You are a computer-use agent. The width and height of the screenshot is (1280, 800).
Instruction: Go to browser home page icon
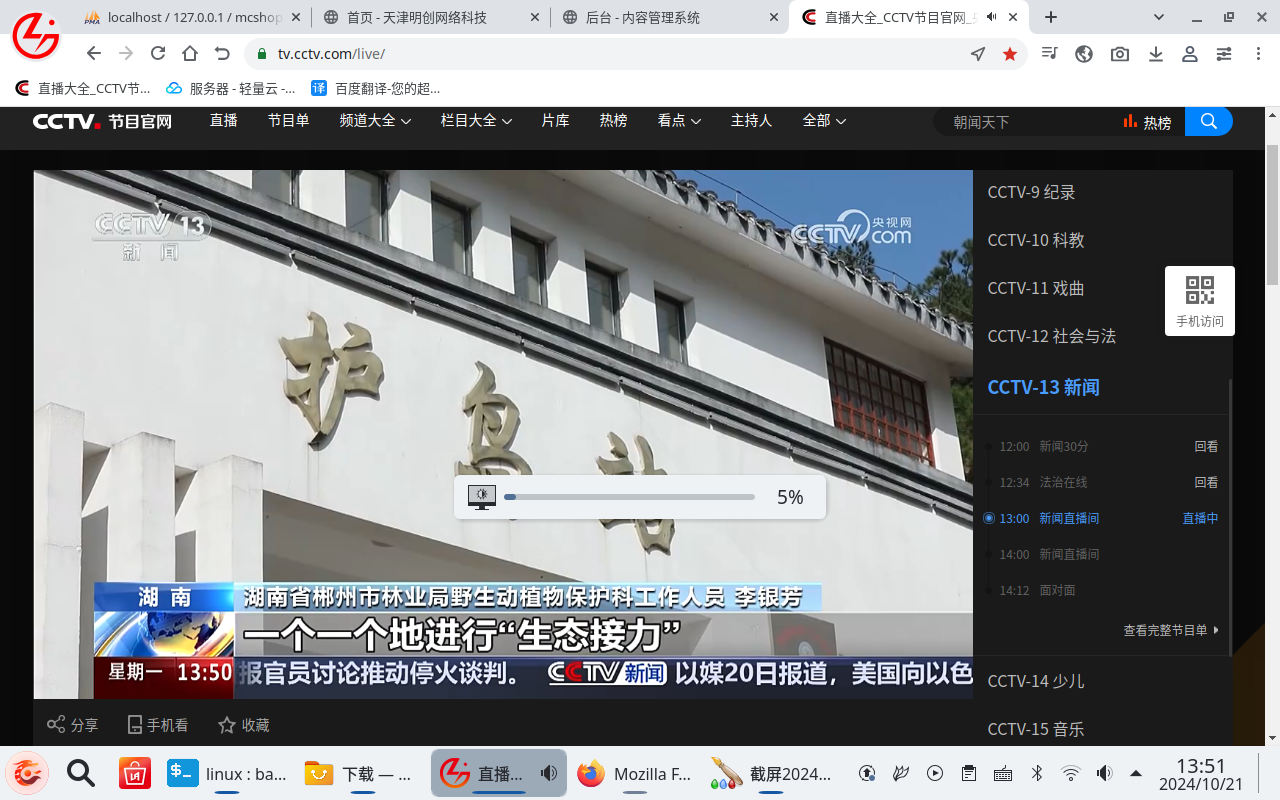pyautogui.click(x=190, y=54)
